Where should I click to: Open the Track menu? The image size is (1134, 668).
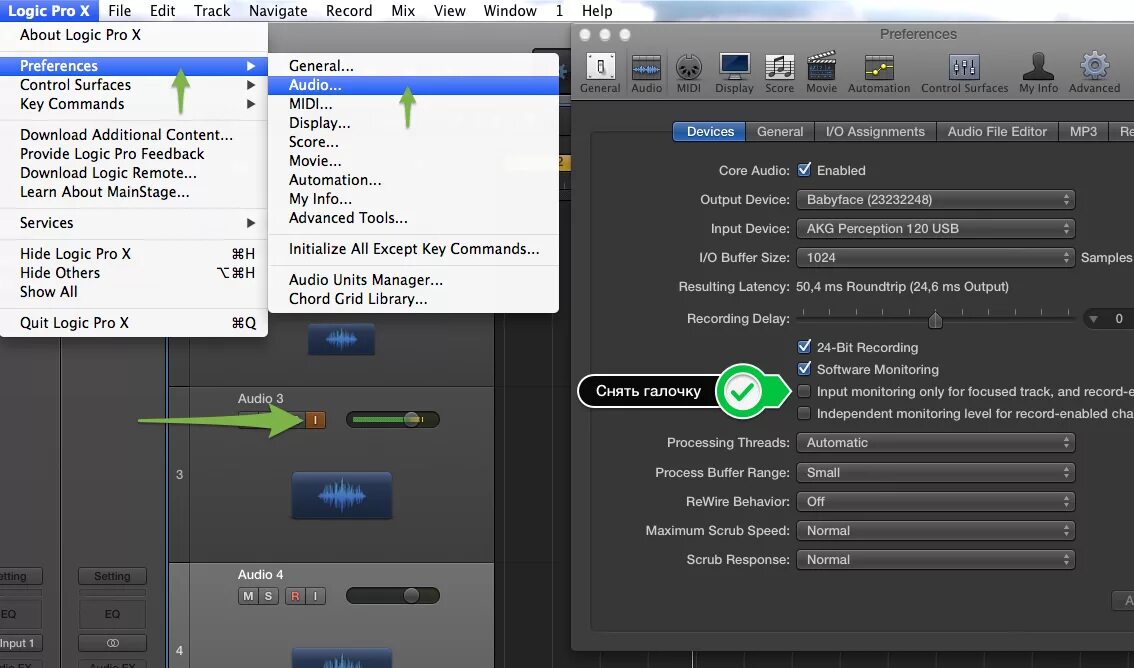(x=212, y=11)
